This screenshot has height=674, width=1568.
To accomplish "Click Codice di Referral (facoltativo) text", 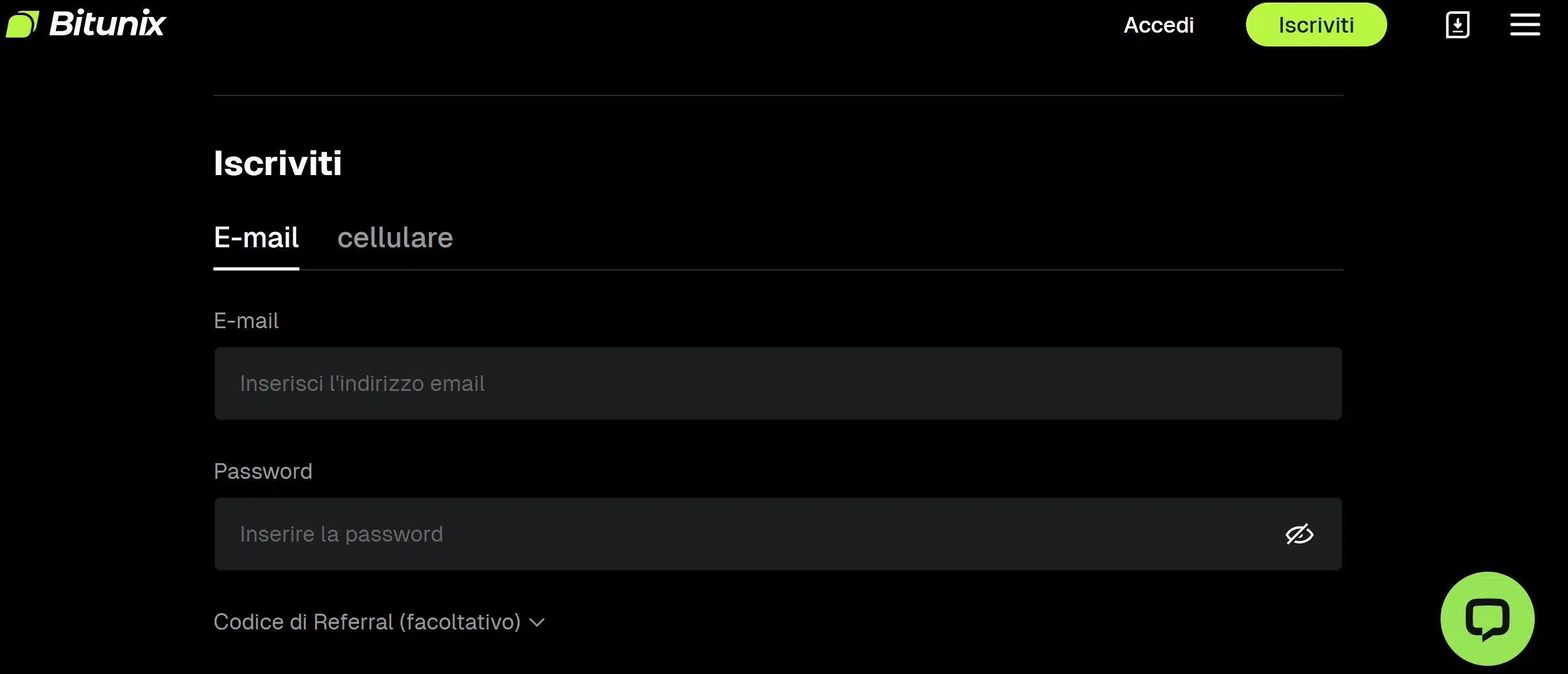I will [x=367, y=621].
